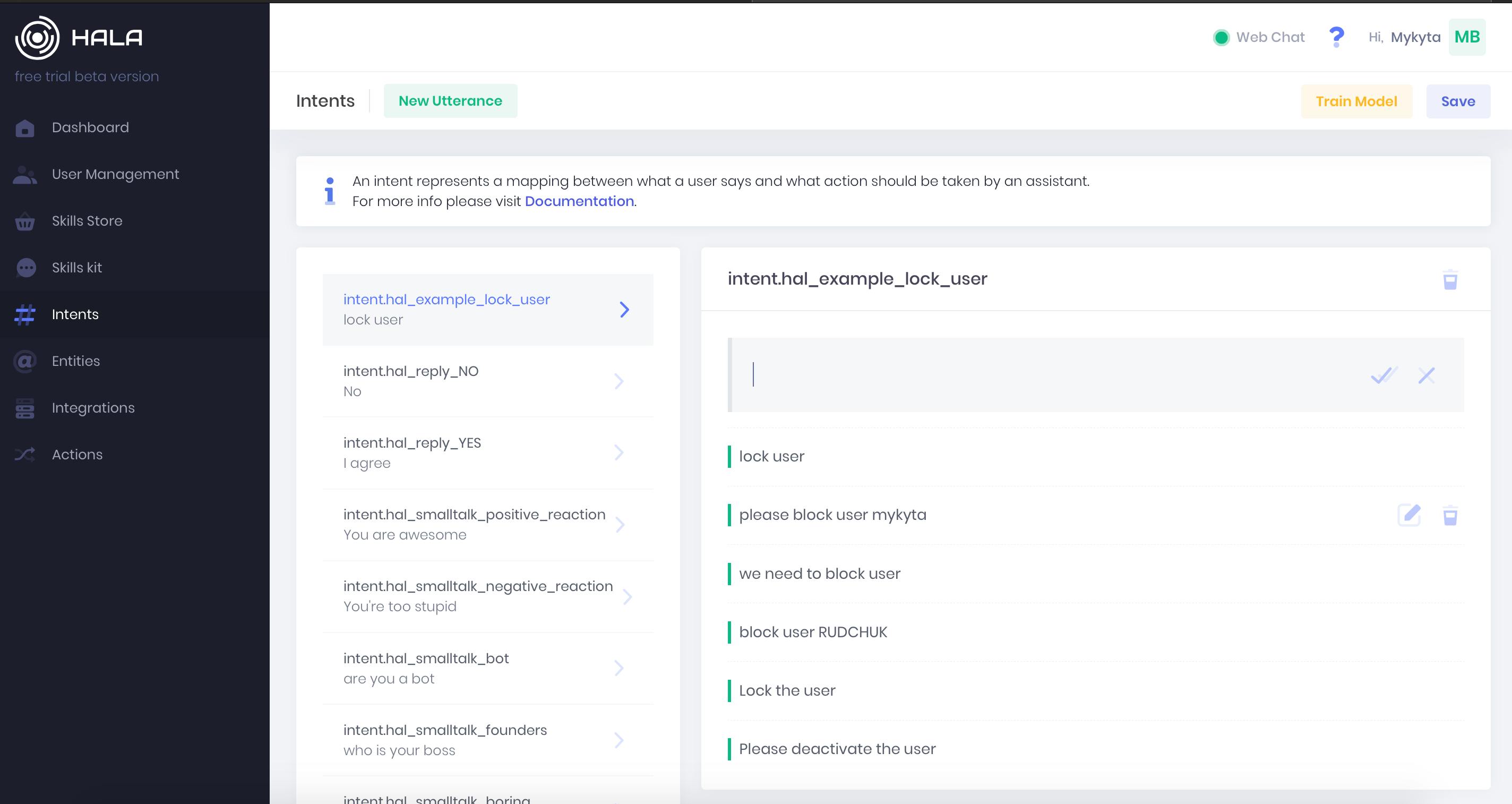Open intent.hal_smalltalk_founders in the list

(x=488, y=740)
